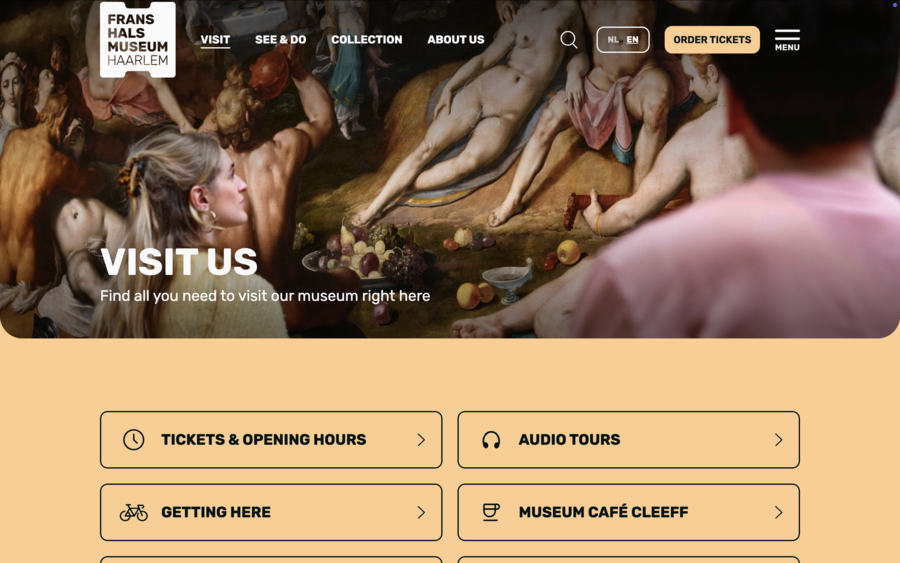Open the COLLECTION menu item
Image resolution: width=900 pixels, height=563 pixels.
tap(367, 40)
